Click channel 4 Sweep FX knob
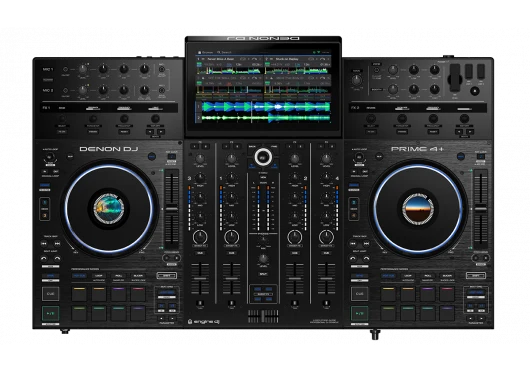 point(326,237)
